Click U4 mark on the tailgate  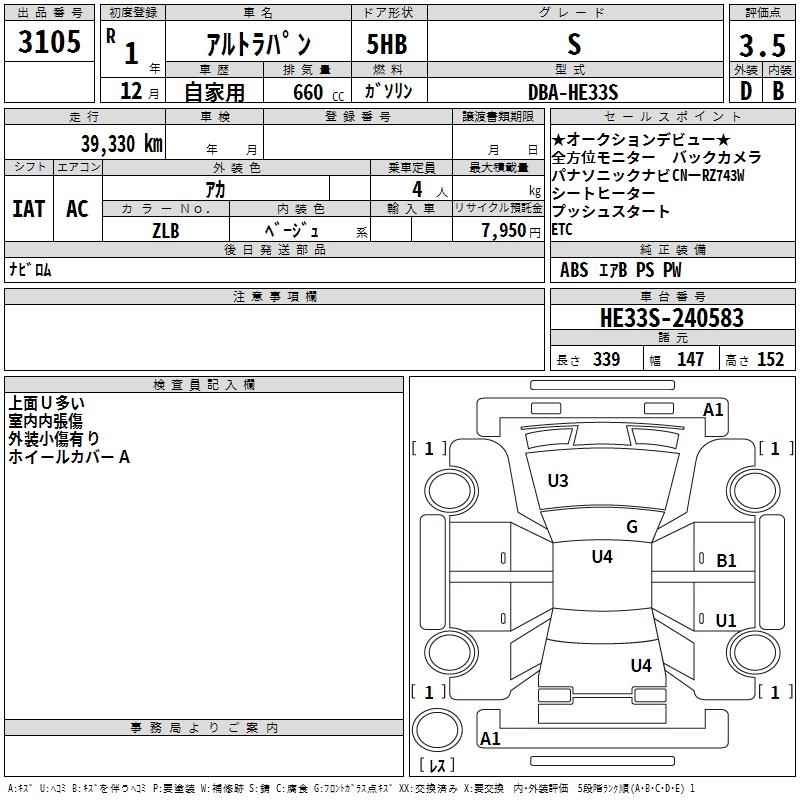pyautogui.click(x=641, y=666)
